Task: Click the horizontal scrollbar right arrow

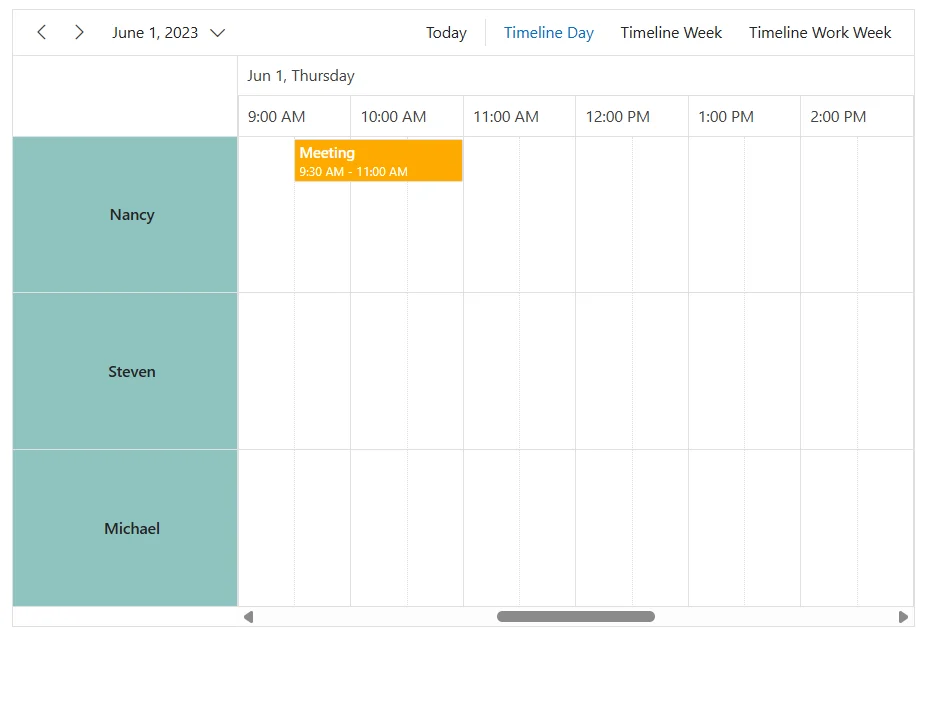Action: 903,617
